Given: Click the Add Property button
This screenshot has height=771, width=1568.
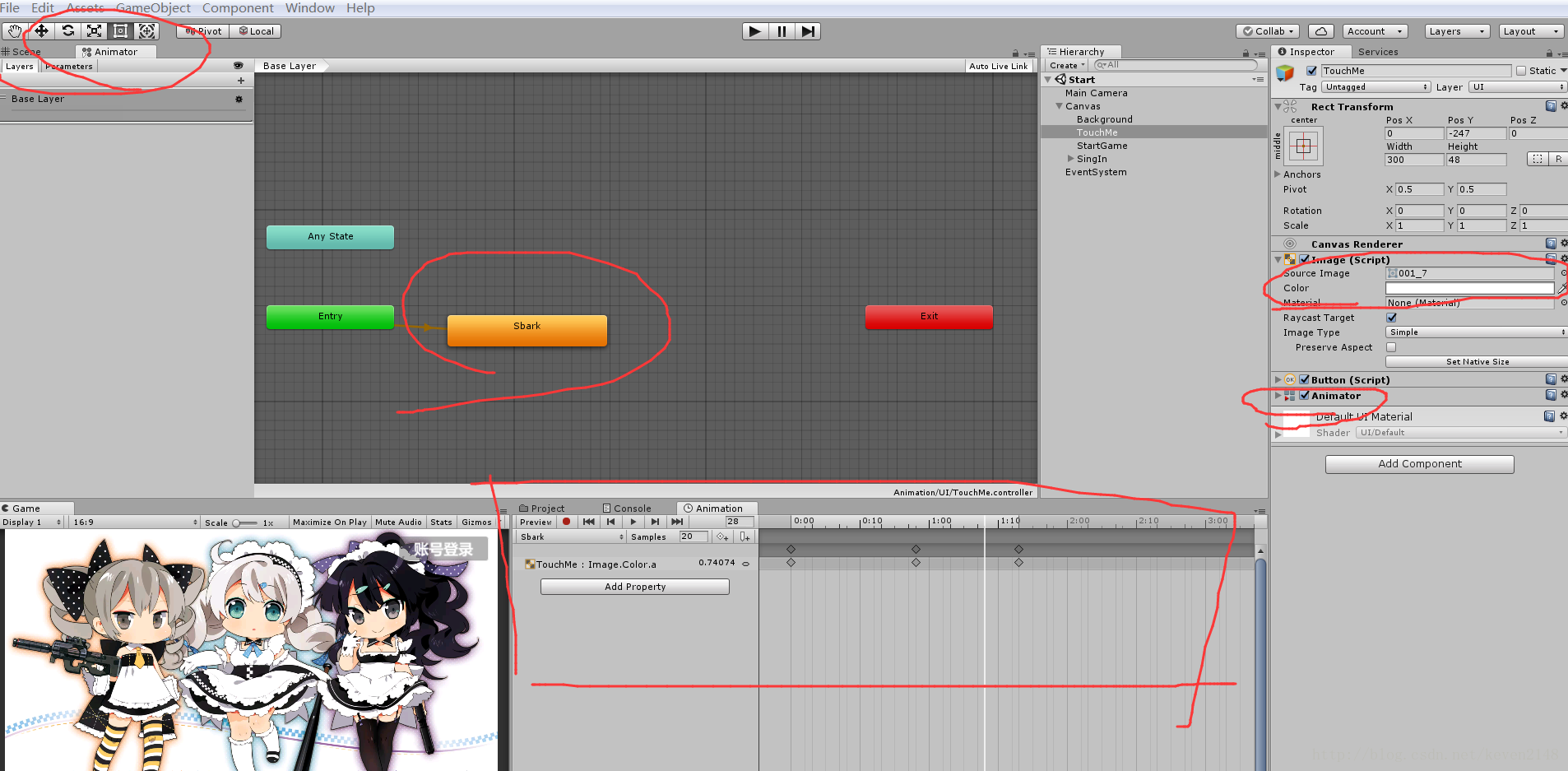Looking at the screenshot, I should (635, 587).
